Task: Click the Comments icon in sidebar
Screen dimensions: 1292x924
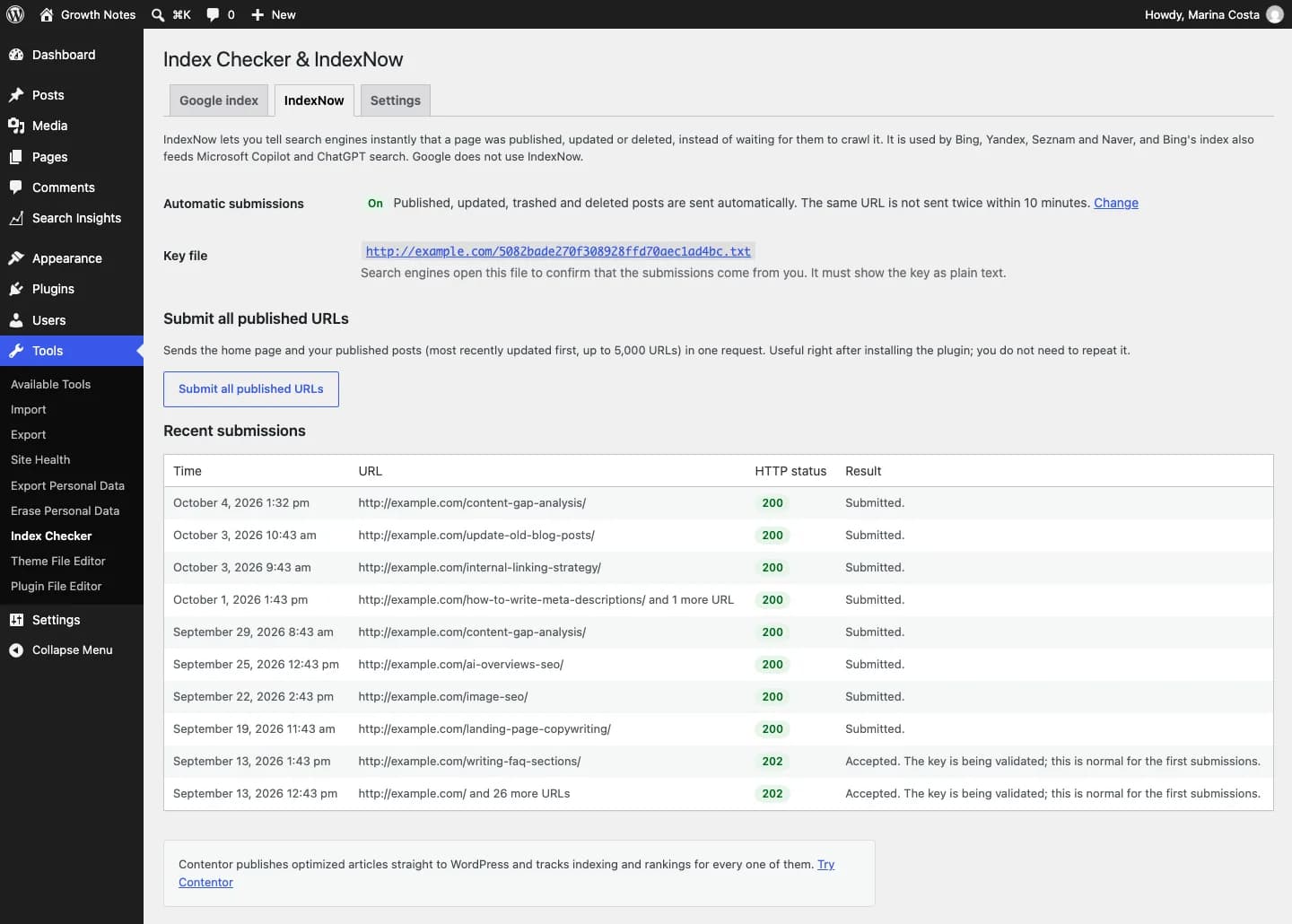Action: pos(16,187)
